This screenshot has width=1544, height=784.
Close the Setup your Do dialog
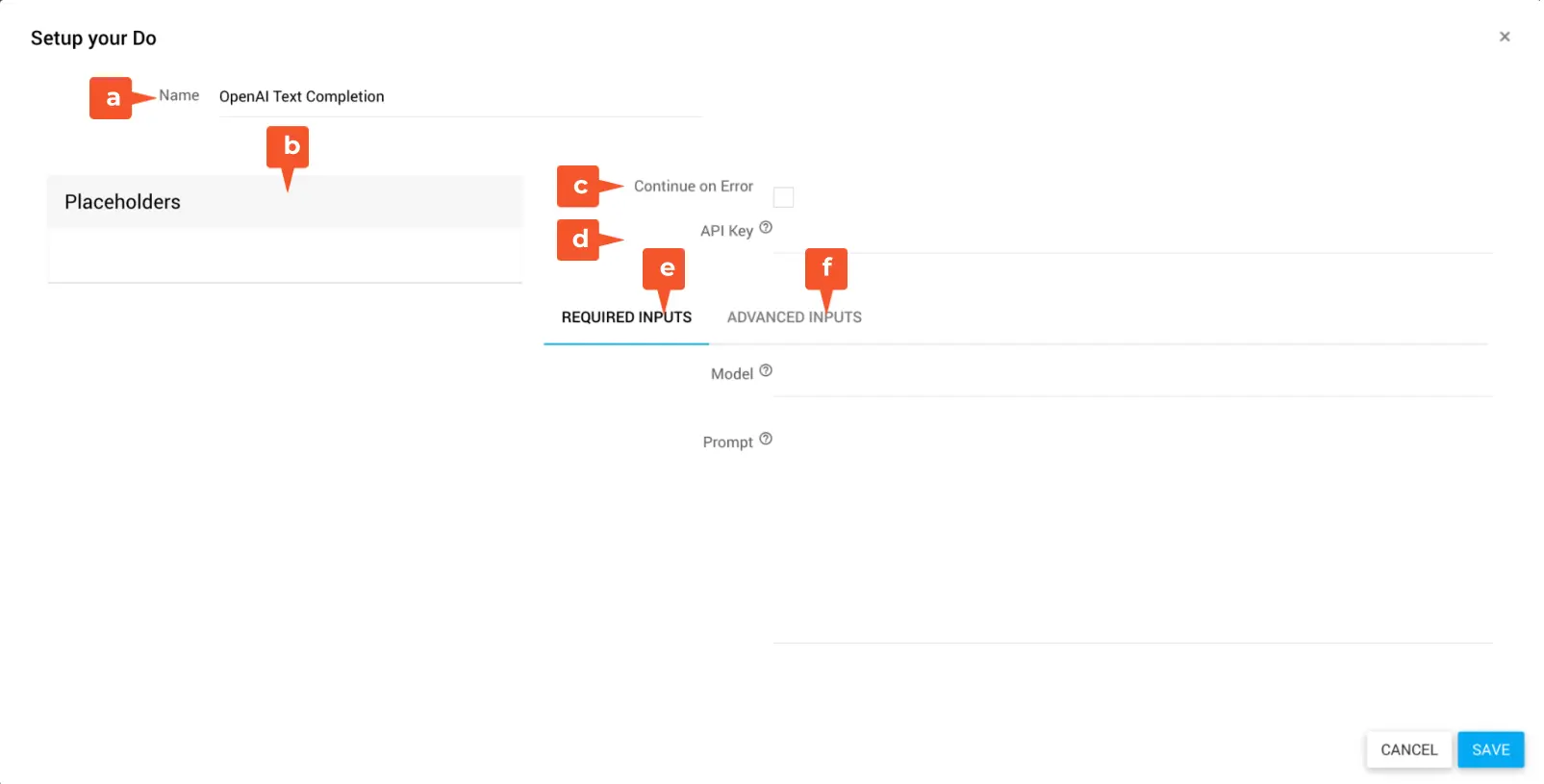pyautogui.click(x=1505, y=37)
